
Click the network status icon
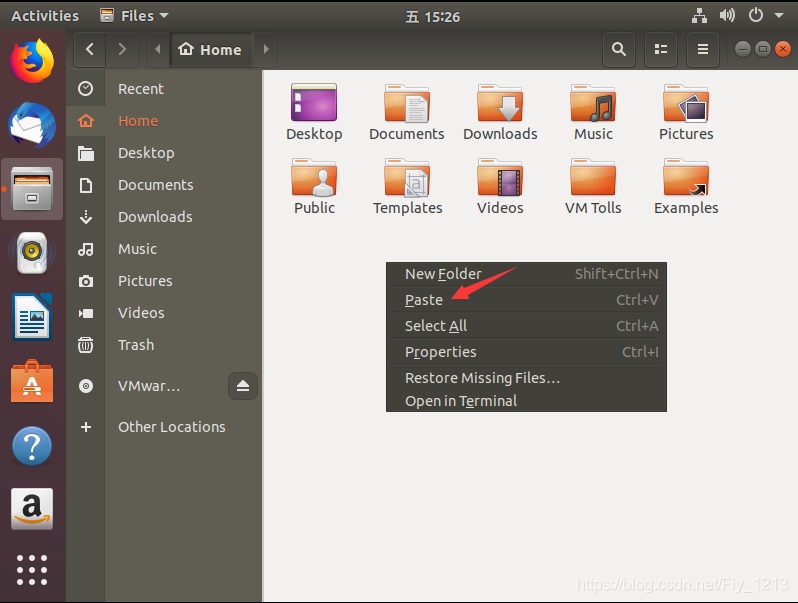tap(699, 16)
